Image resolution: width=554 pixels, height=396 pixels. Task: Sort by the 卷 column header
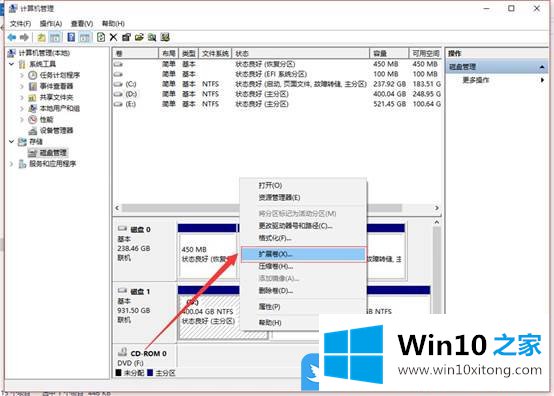136,53
